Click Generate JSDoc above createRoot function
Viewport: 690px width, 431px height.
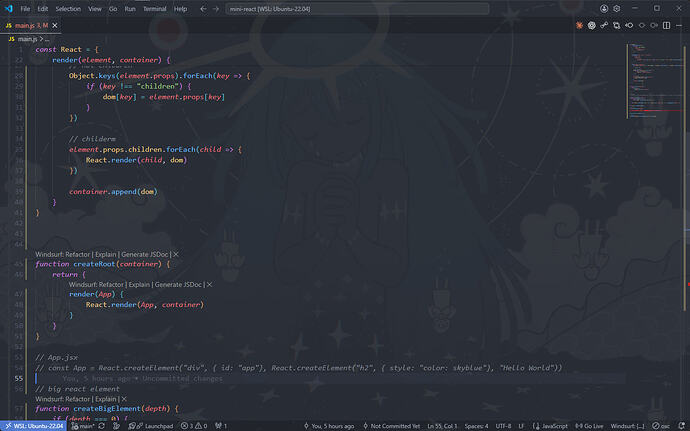145,254
